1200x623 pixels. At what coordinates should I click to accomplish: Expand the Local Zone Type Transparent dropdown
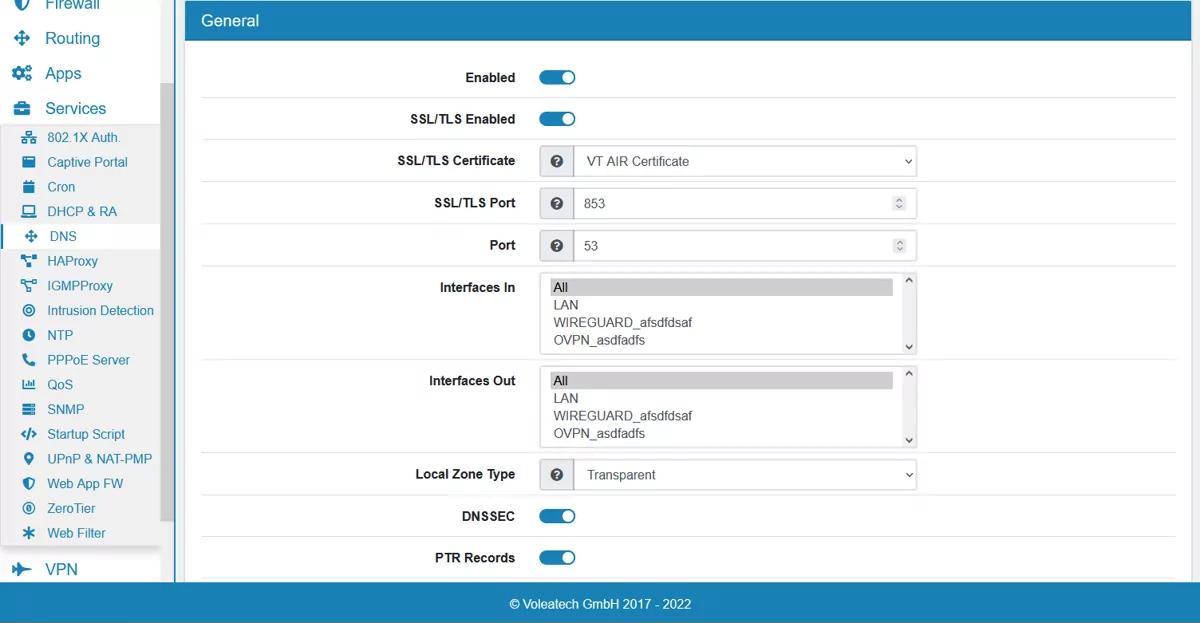tap(744, 475)
